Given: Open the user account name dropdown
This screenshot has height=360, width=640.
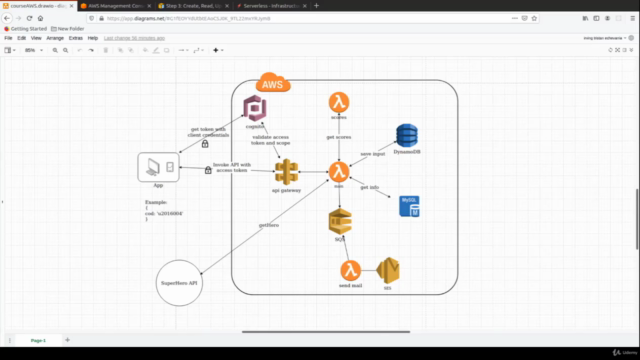Looking at the screenshot, I should pos(605,38).
